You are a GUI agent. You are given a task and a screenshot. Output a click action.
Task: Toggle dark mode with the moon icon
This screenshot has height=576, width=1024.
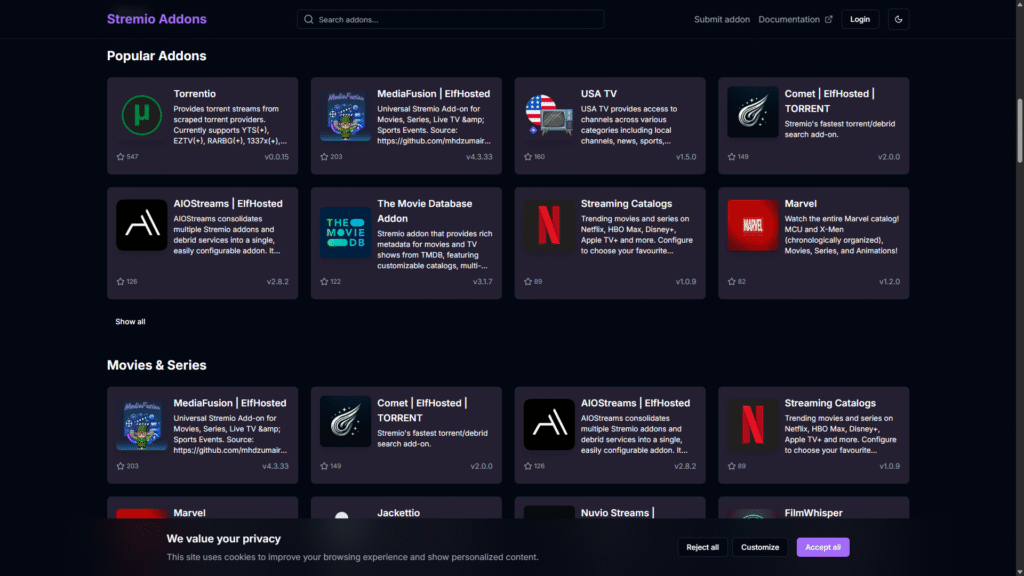(x=898, y=20)
